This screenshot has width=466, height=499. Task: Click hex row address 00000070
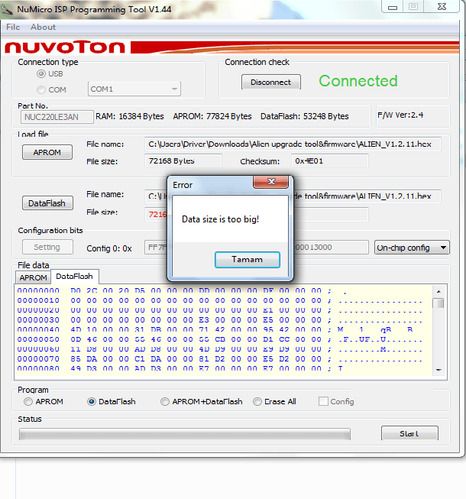coord(38,359)
